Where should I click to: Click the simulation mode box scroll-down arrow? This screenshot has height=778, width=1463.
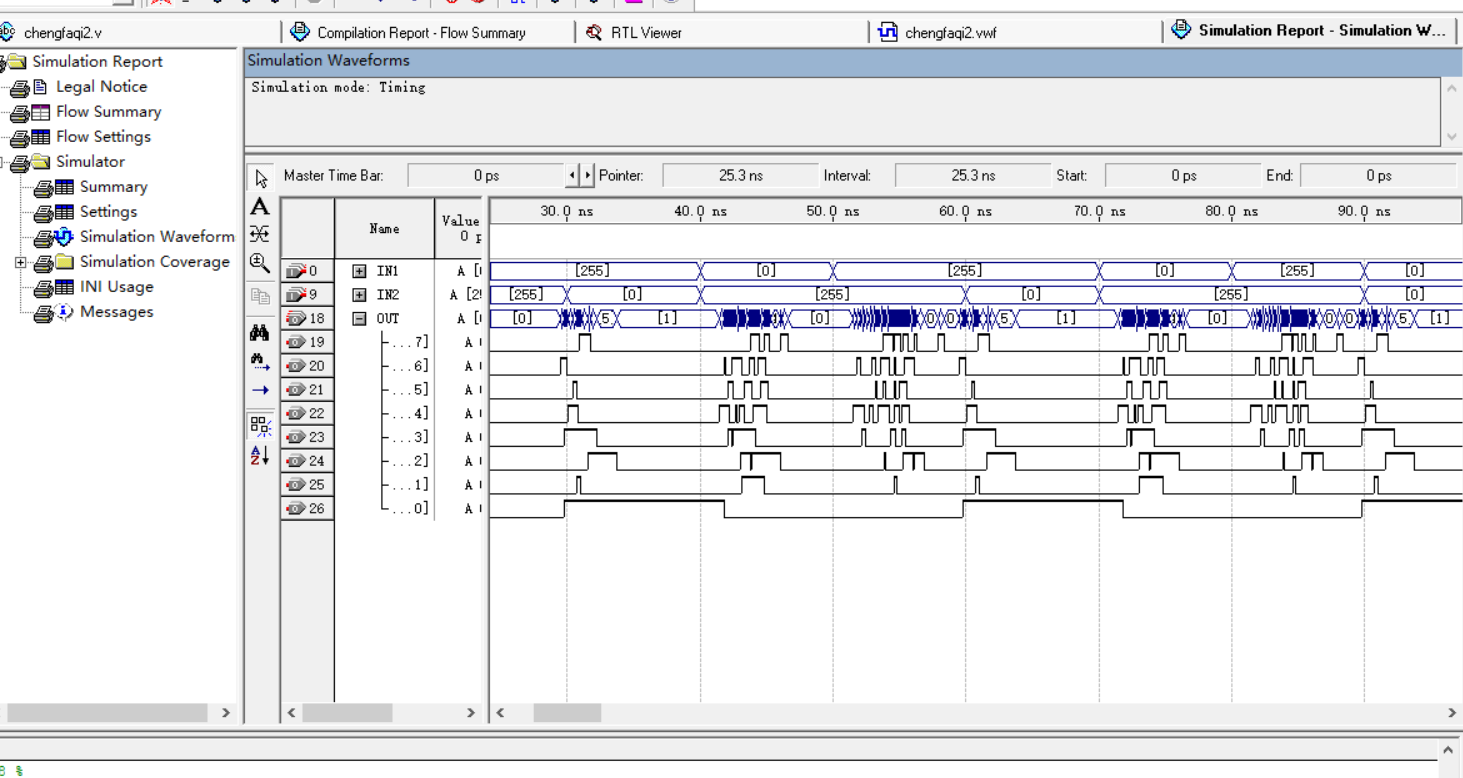(x=1452, y=137)
